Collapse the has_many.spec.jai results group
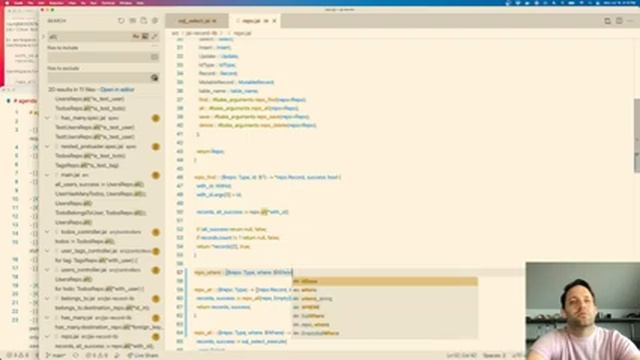 click(x=47, y=118)
